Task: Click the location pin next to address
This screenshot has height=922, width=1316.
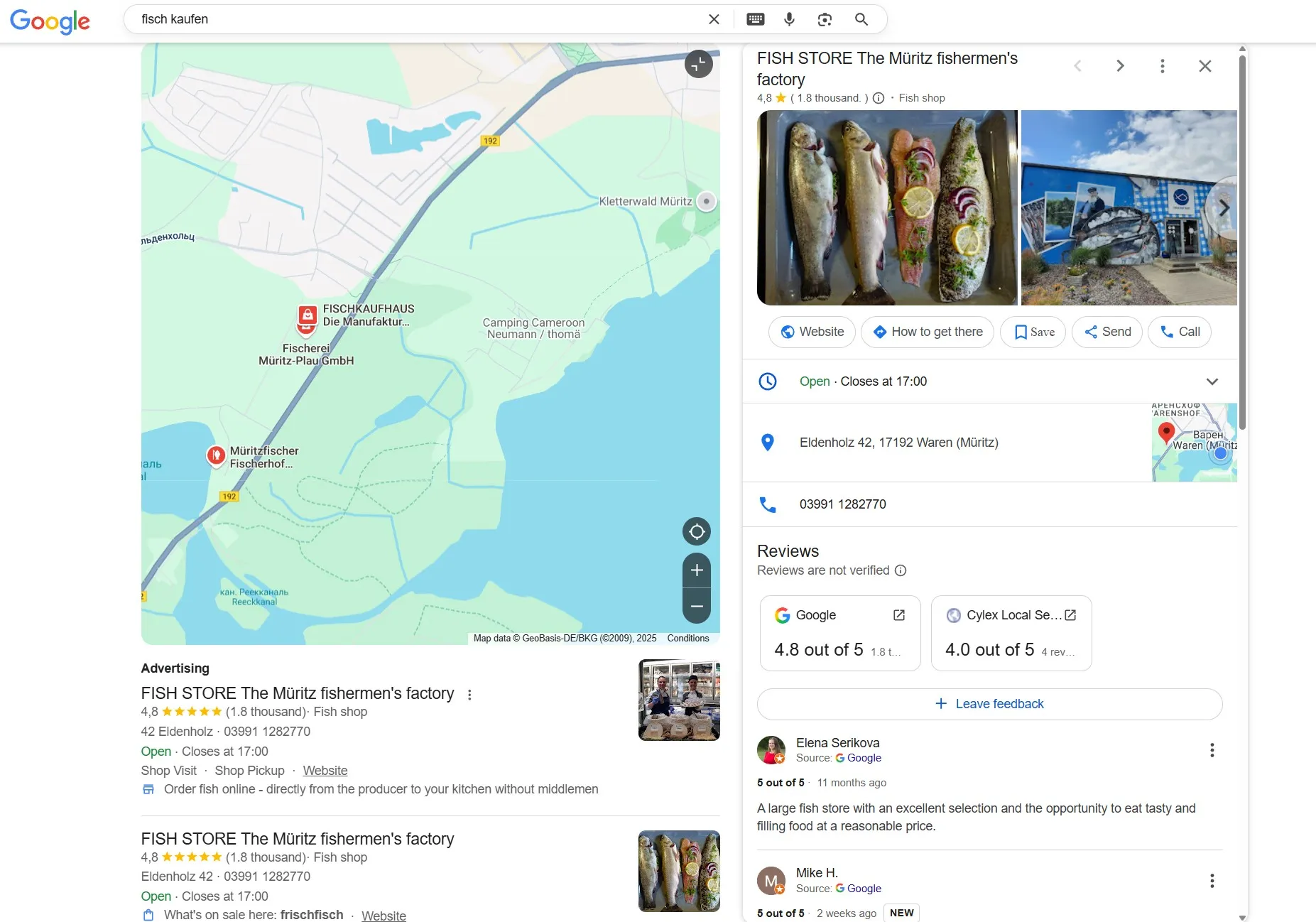Action: [x=768, y=443]
